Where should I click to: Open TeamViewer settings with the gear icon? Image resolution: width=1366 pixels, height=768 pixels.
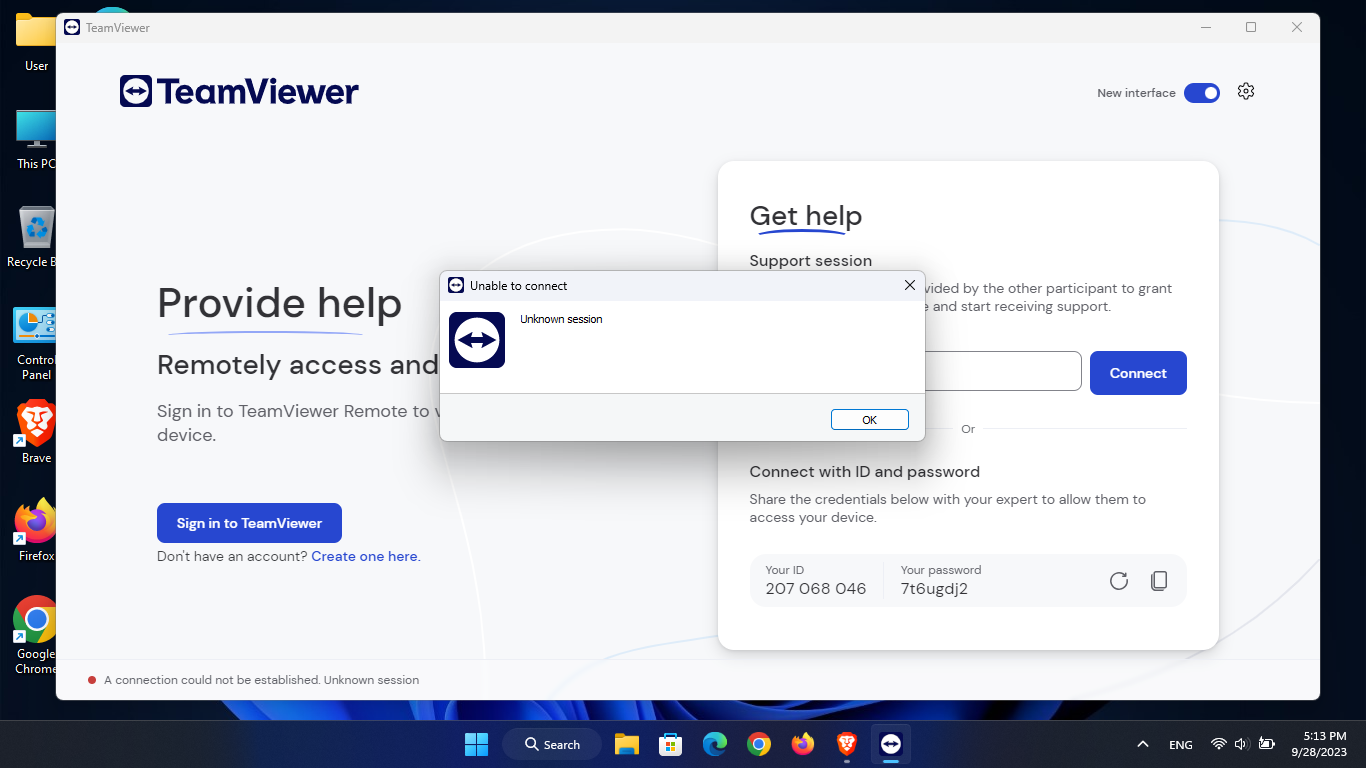1246,91
